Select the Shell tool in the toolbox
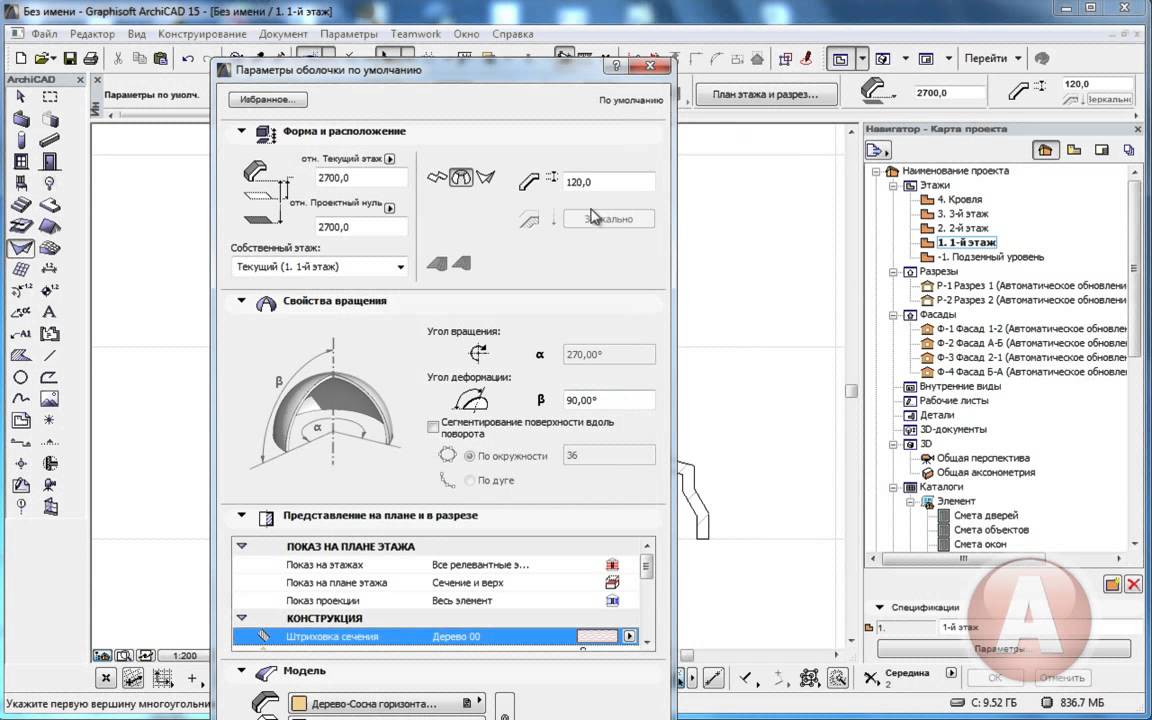Screen dimensions: 1152x720 tap(21, 248)
